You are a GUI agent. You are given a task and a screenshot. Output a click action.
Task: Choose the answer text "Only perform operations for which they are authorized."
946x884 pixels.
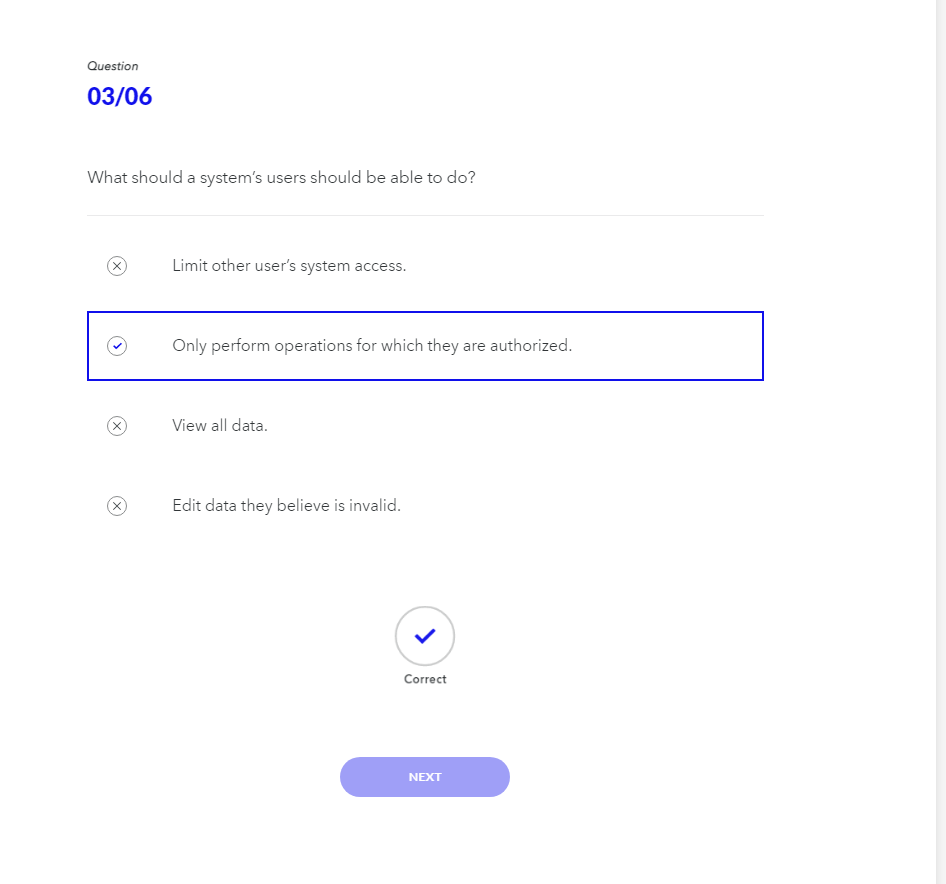[x=372, y=346]
